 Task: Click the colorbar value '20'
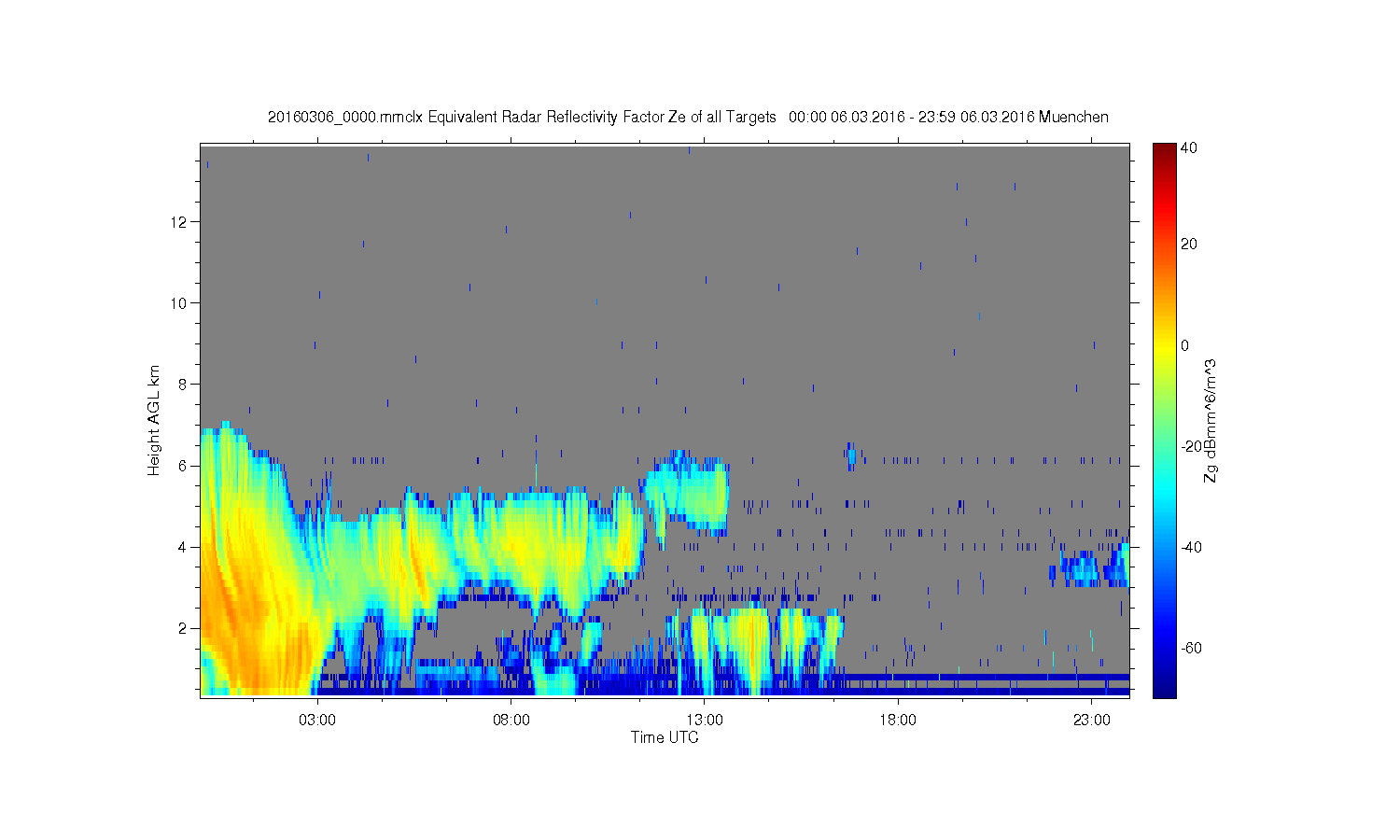1189,245
